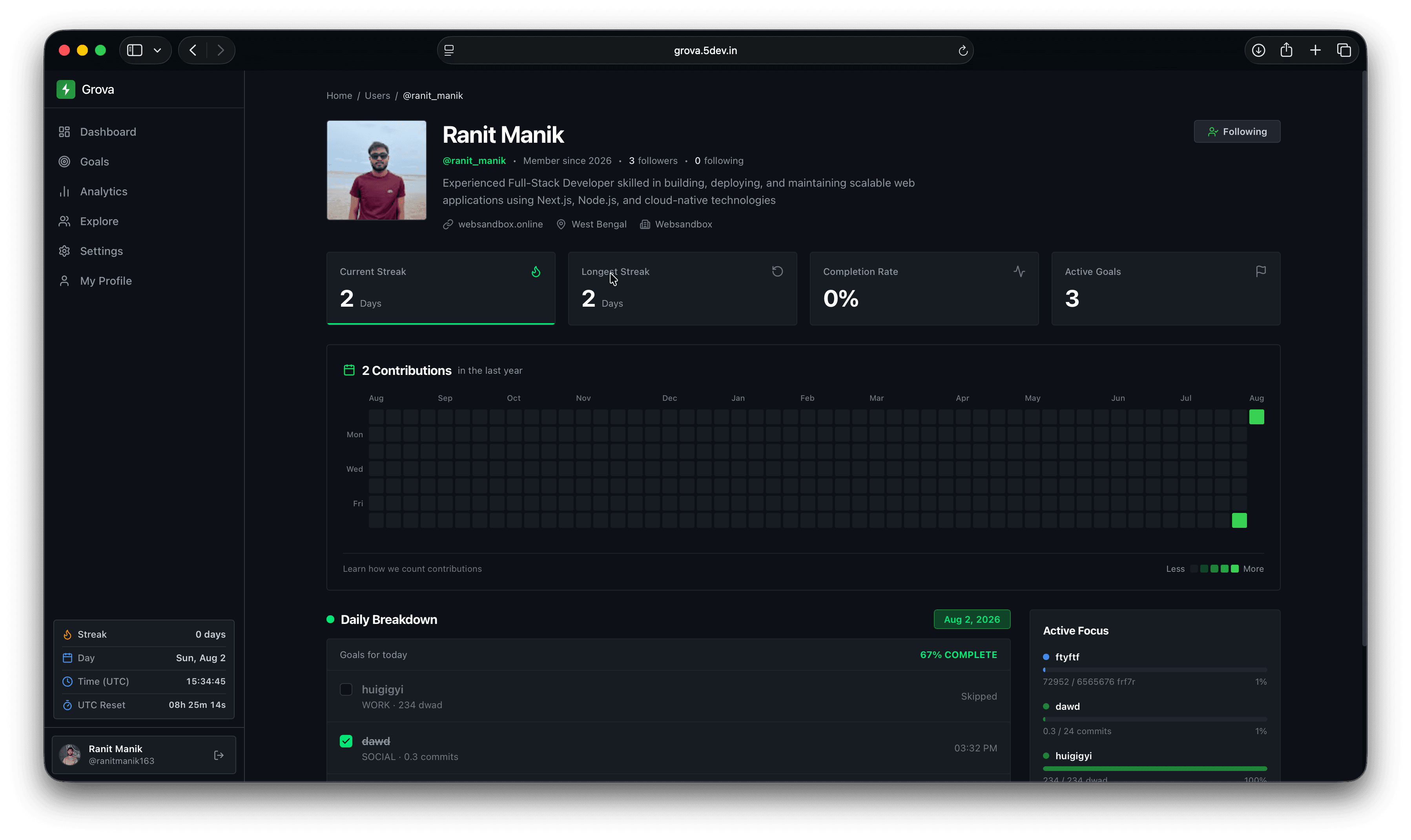Click the rotate icon on Longest Streak card
Image resolution: width=1411 pixels, height=840 pixels.
point(777,272)
